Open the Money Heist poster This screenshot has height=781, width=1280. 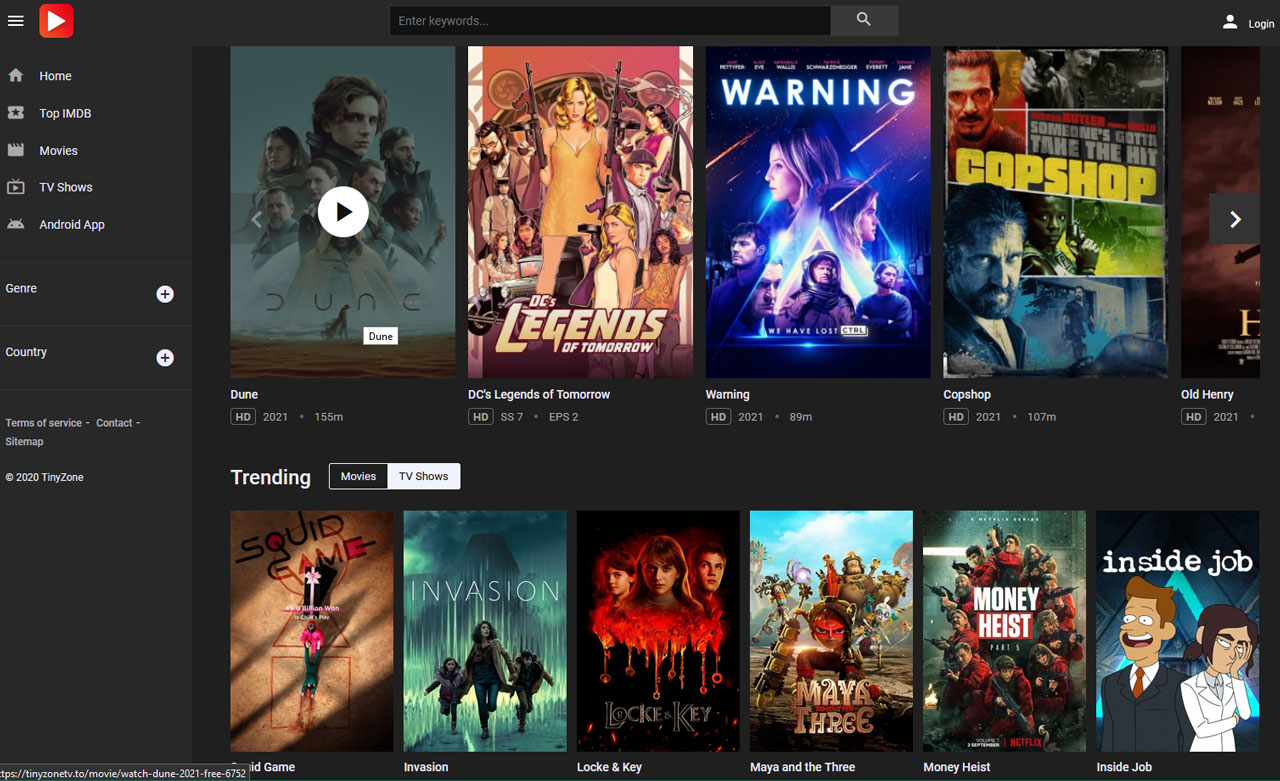coord(1004,631)
